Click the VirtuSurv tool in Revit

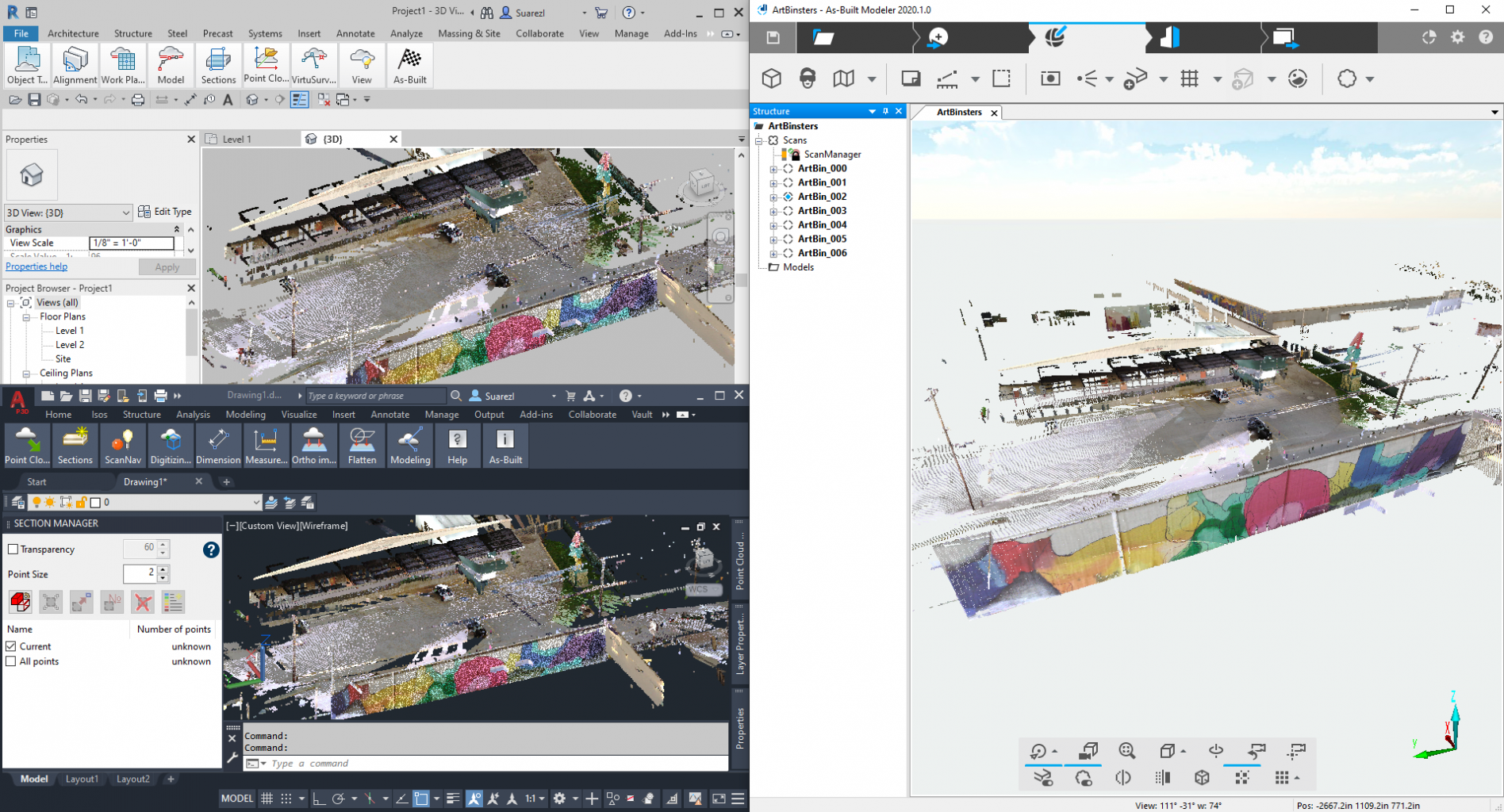[x=313, y=65]
